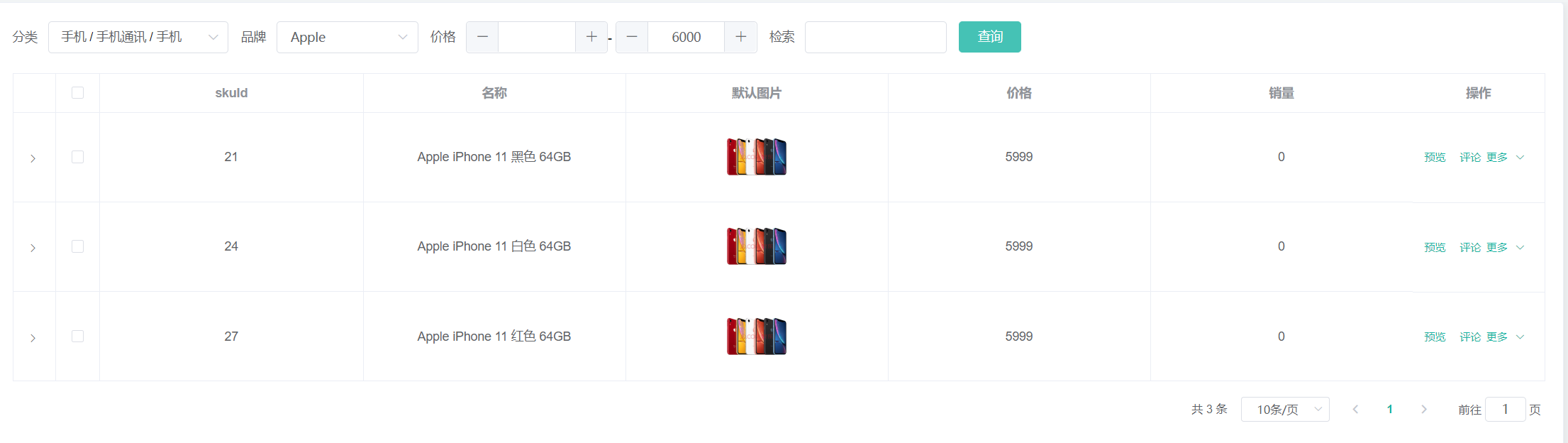Click the price 5999 in skuId 21 row
The width and height of the screenshot is (1568, 443).
pos(1019,157)
